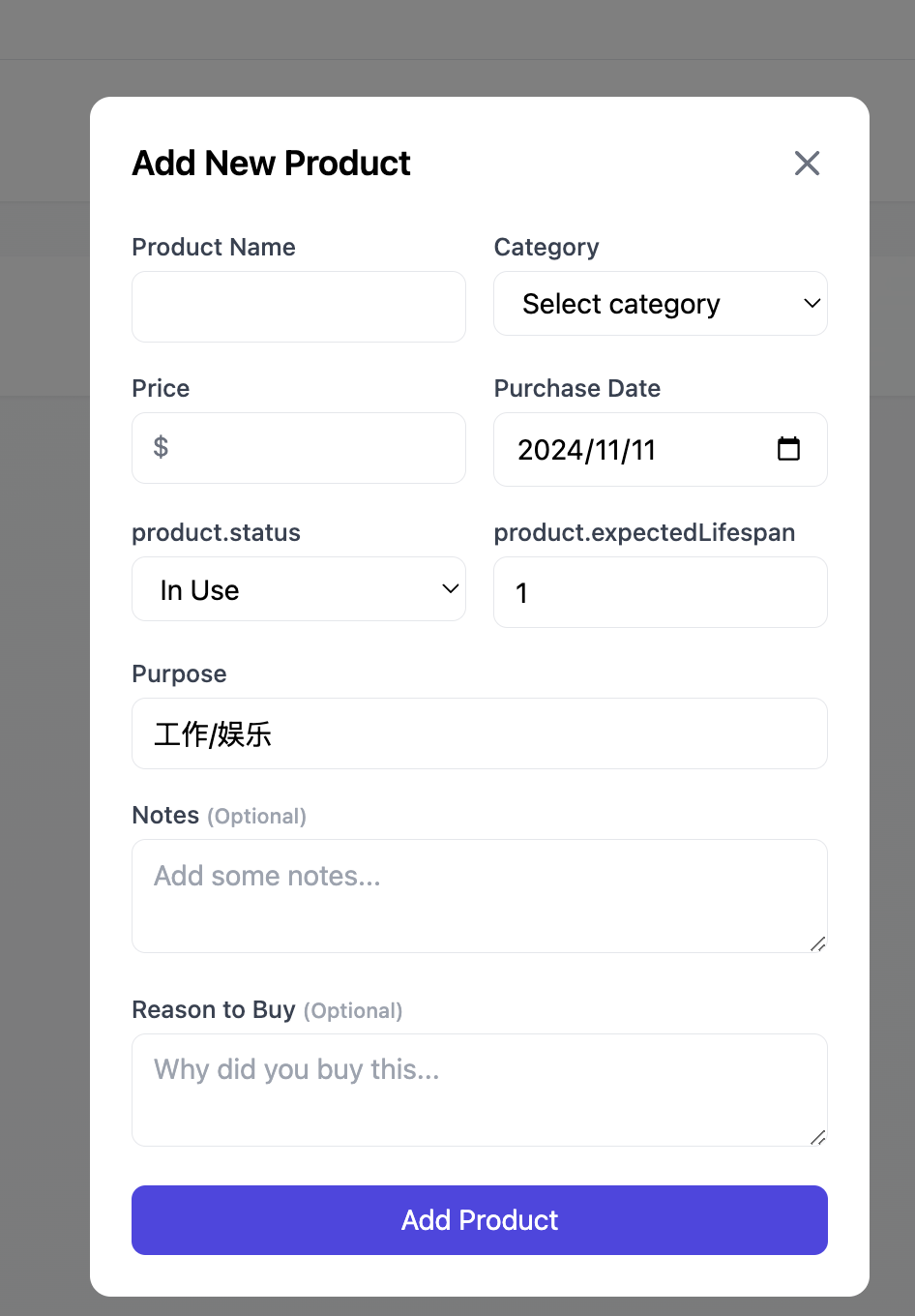Click the product.status label
The height and width of the screenshot is (1316, 915).
(x=216, y=532)
